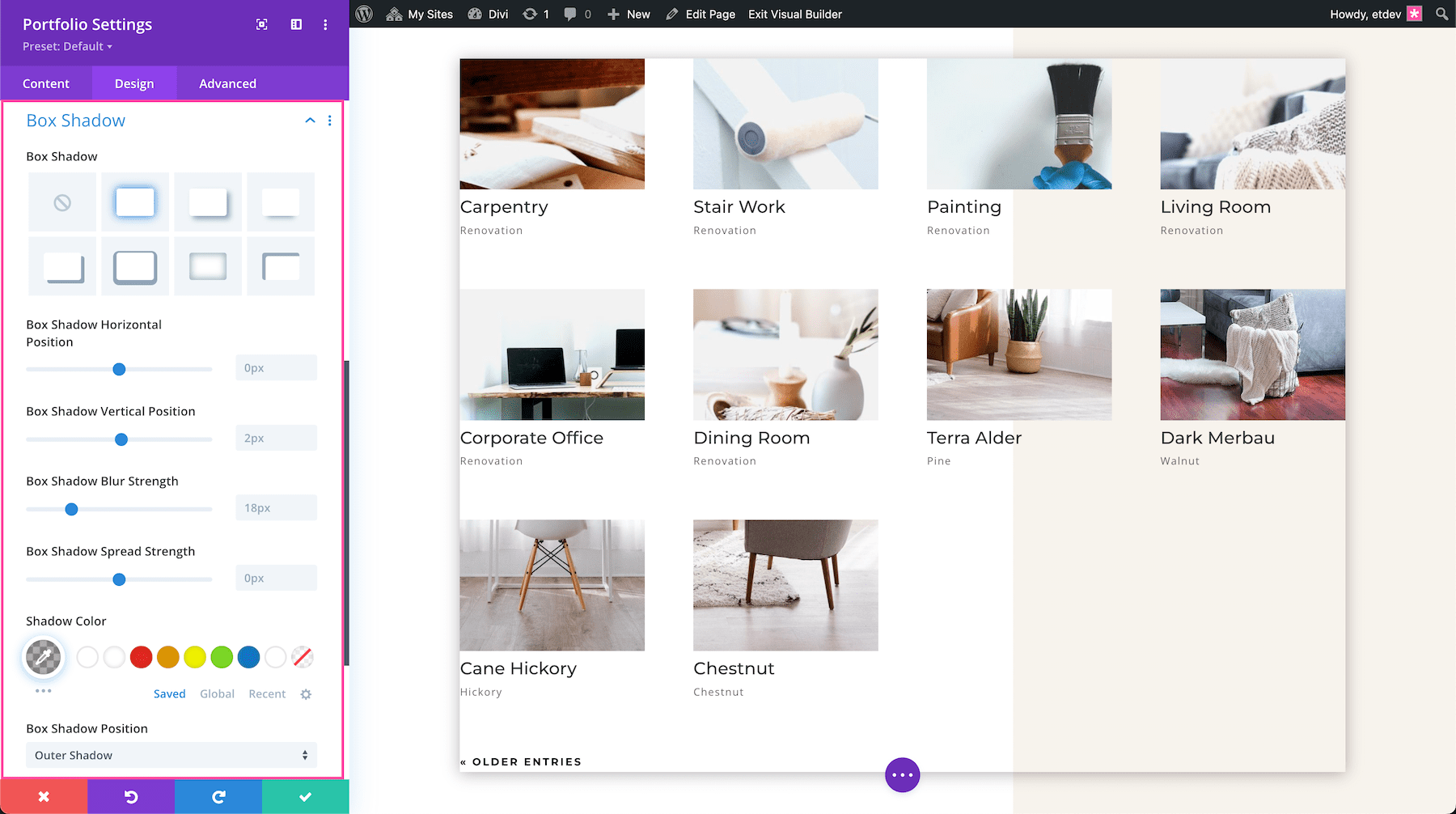Select the red shadow color swatch
Screen dimensions: 1456x814
(x=141, y=657)
